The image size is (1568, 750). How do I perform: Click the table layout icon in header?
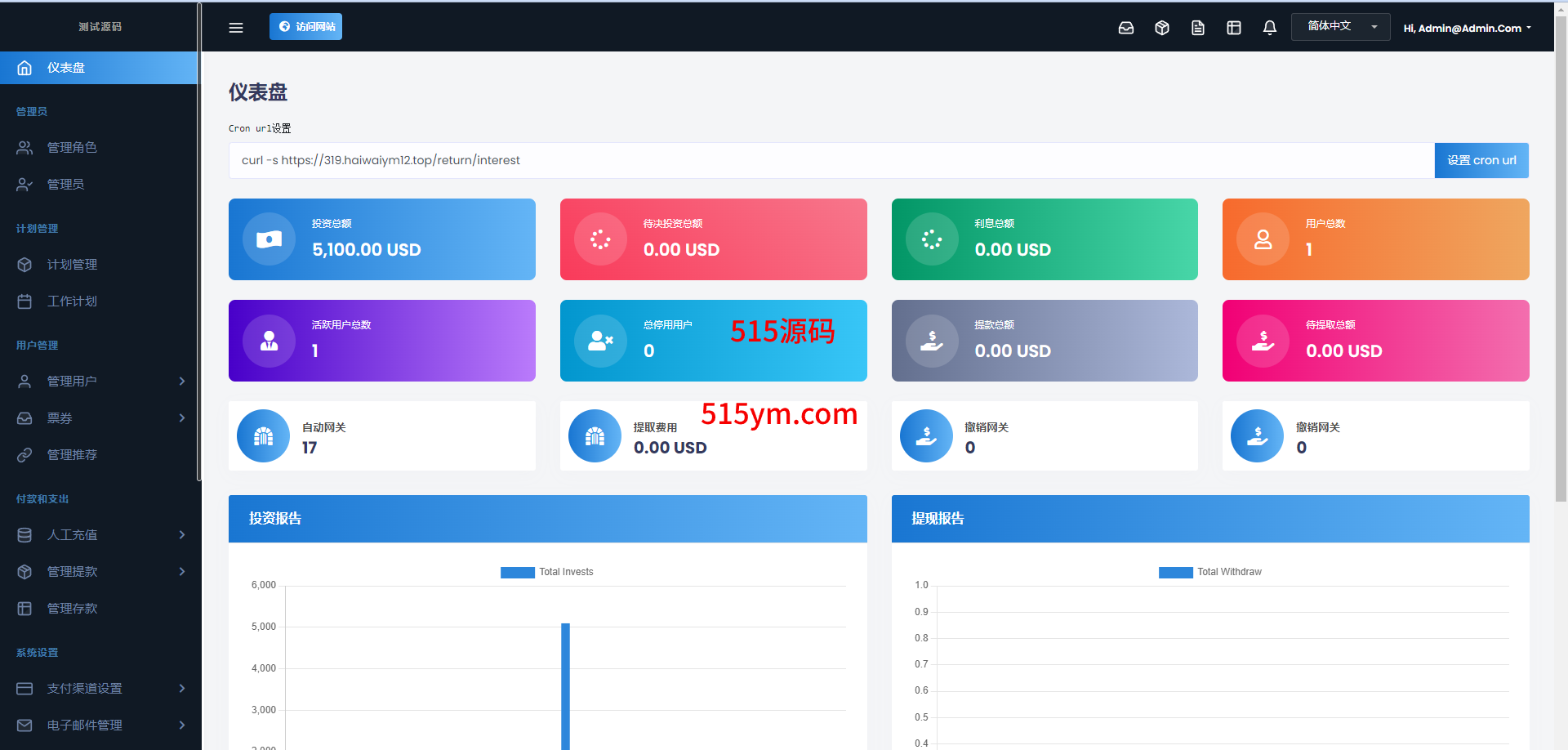click(x=1233, y=28)
